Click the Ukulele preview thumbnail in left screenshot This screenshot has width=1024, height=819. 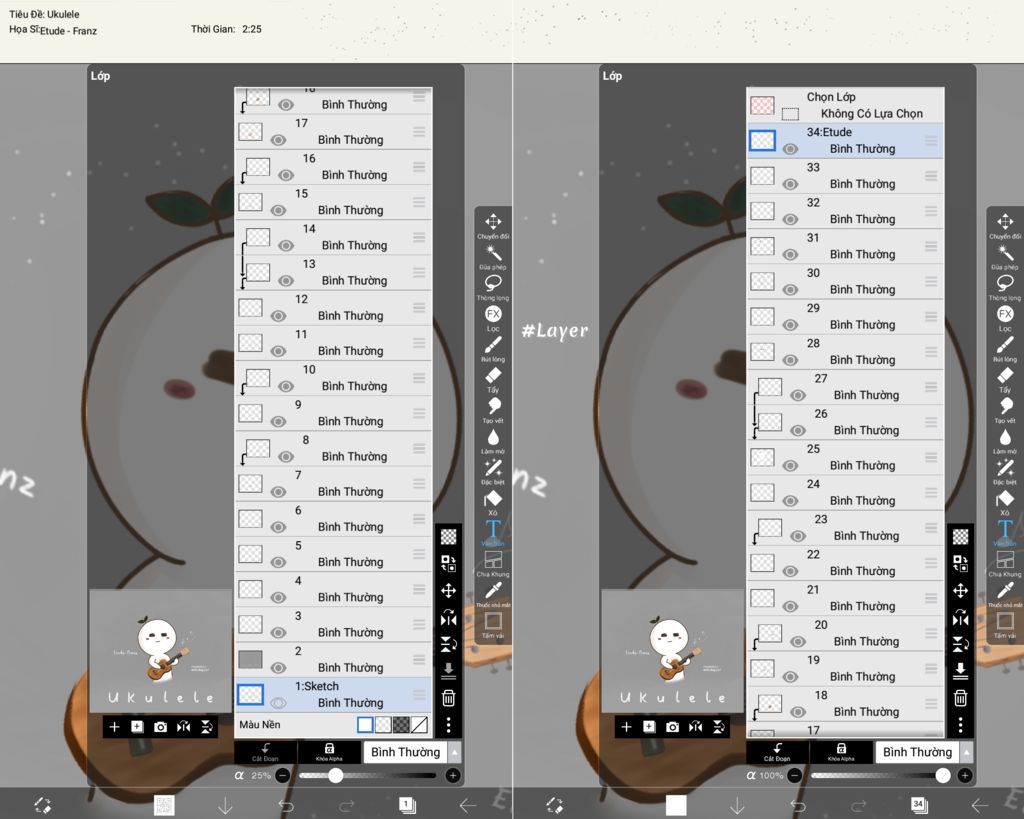point(161,651)
